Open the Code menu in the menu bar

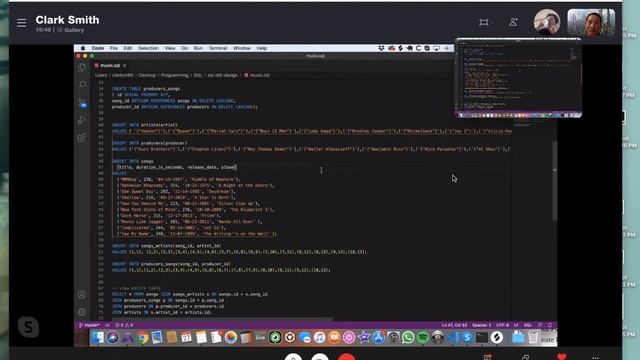pos(98,48)
